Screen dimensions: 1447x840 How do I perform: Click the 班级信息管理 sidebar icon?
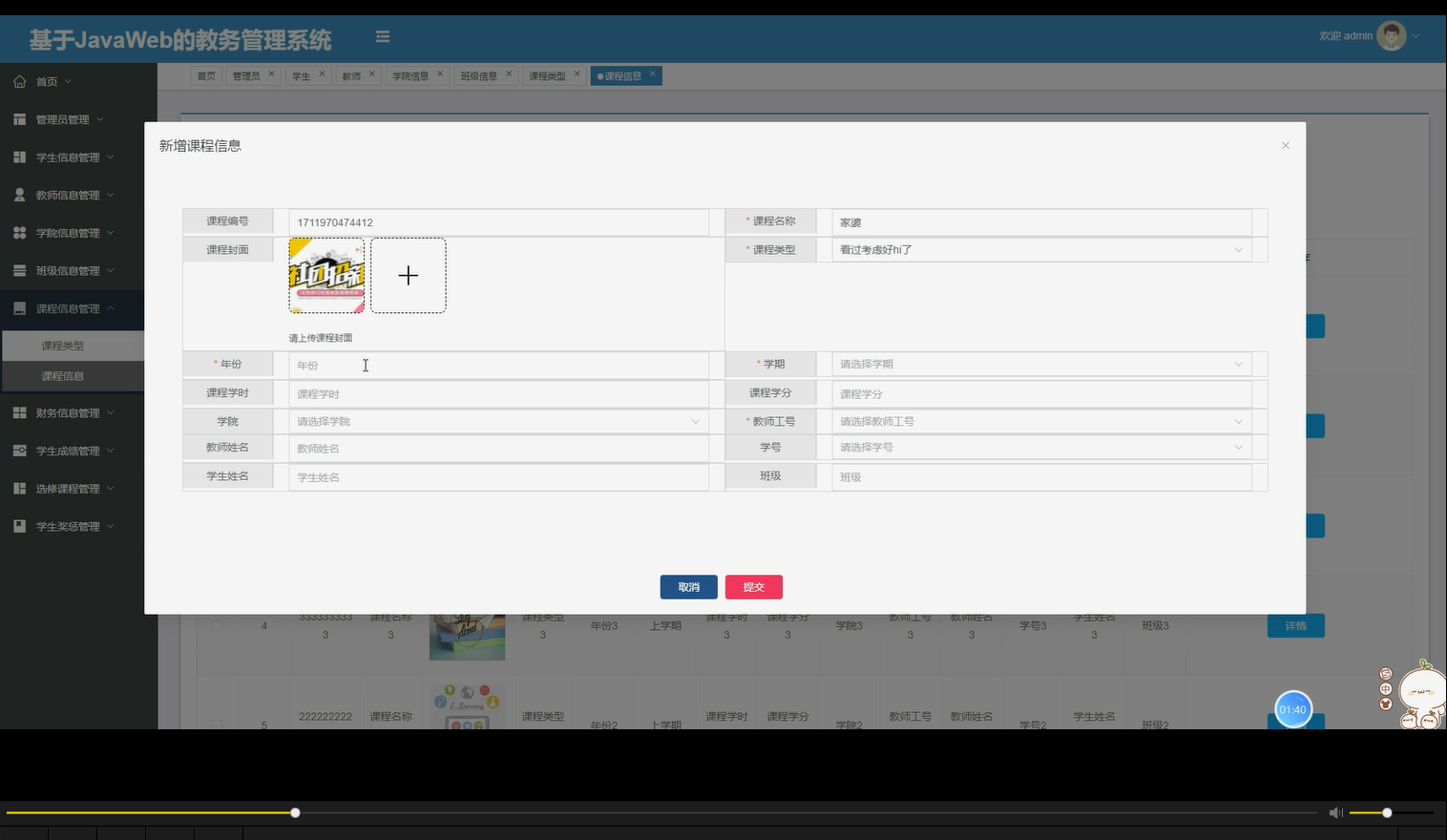[20, 271]
